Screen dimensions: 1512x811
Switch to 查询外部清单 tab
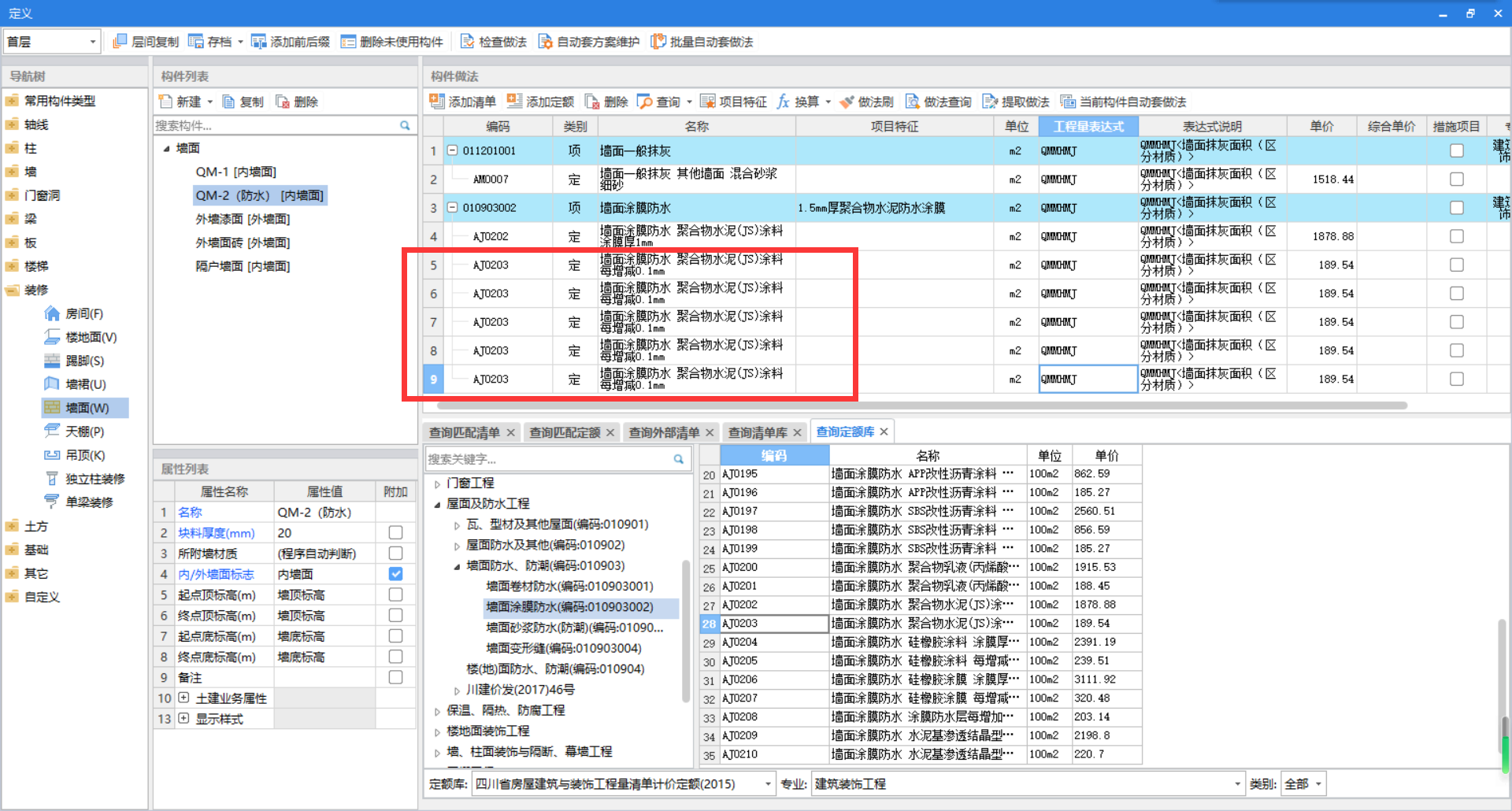click(664, 432)
